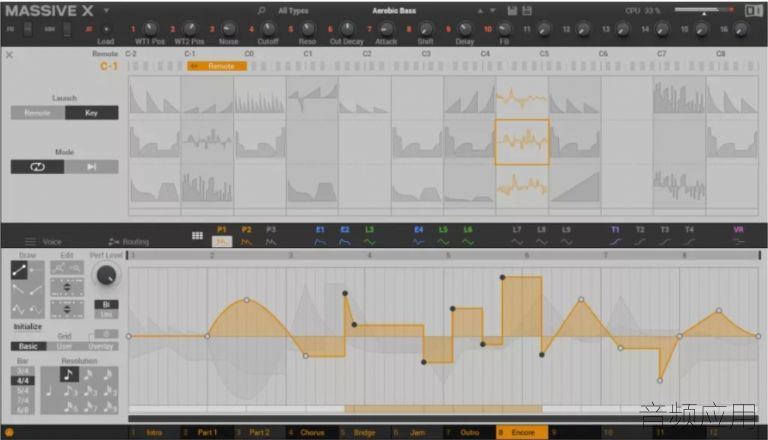Select the E2 envelope modulator
This screenshot has width=768, height=440.
345,236
